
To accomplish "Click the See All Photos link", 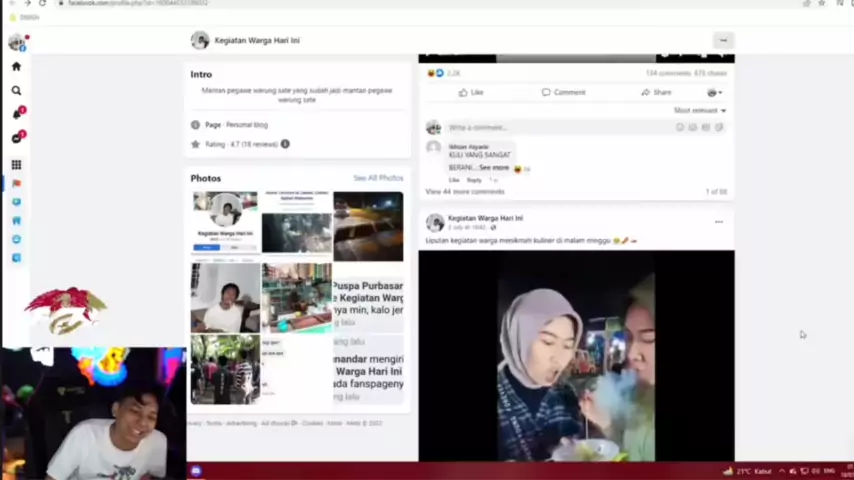I will pyautogui.click(x=378, y=178).
